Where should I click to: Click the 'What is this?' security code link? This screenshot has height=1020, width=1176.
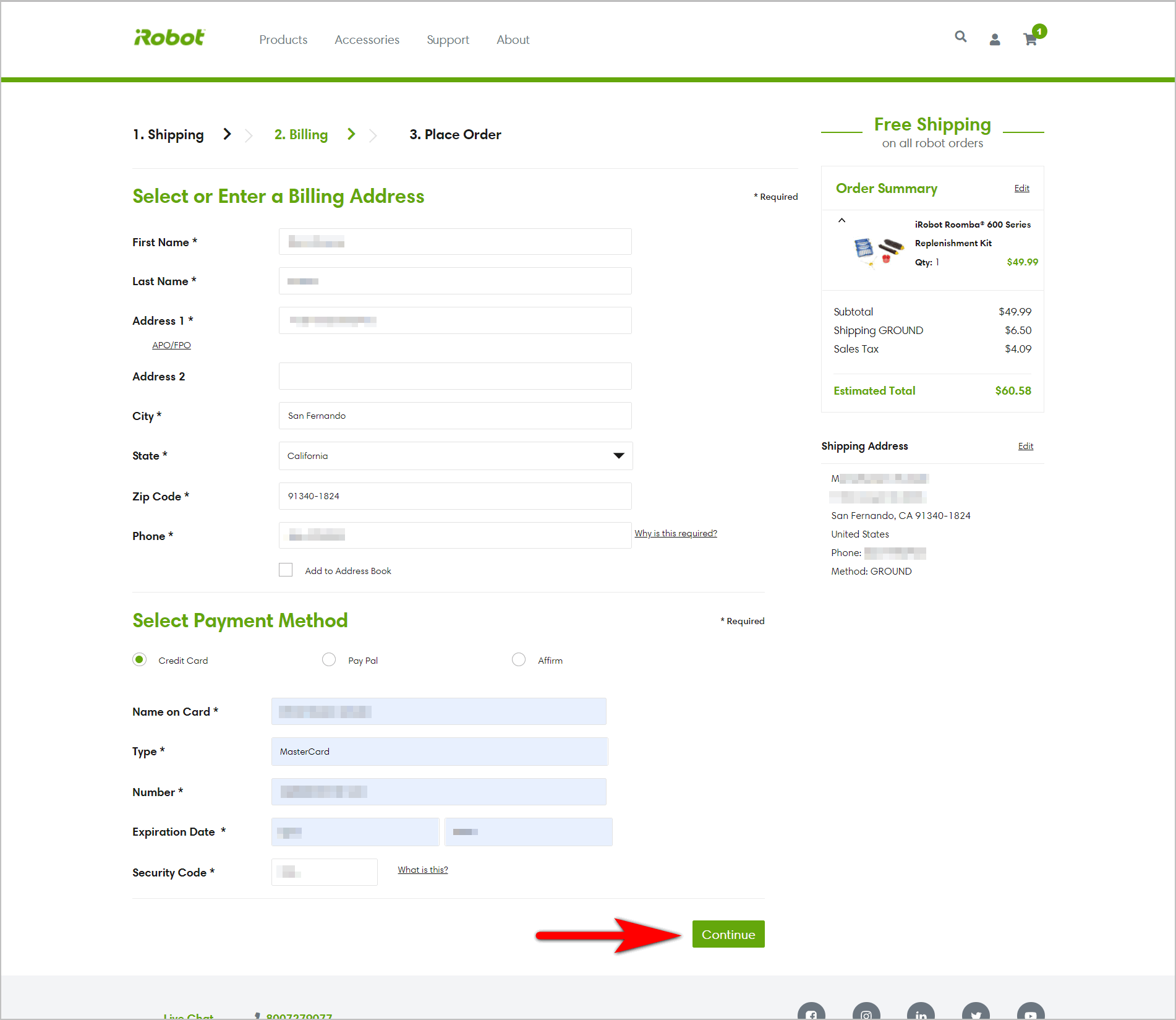[x=423, y=870]
